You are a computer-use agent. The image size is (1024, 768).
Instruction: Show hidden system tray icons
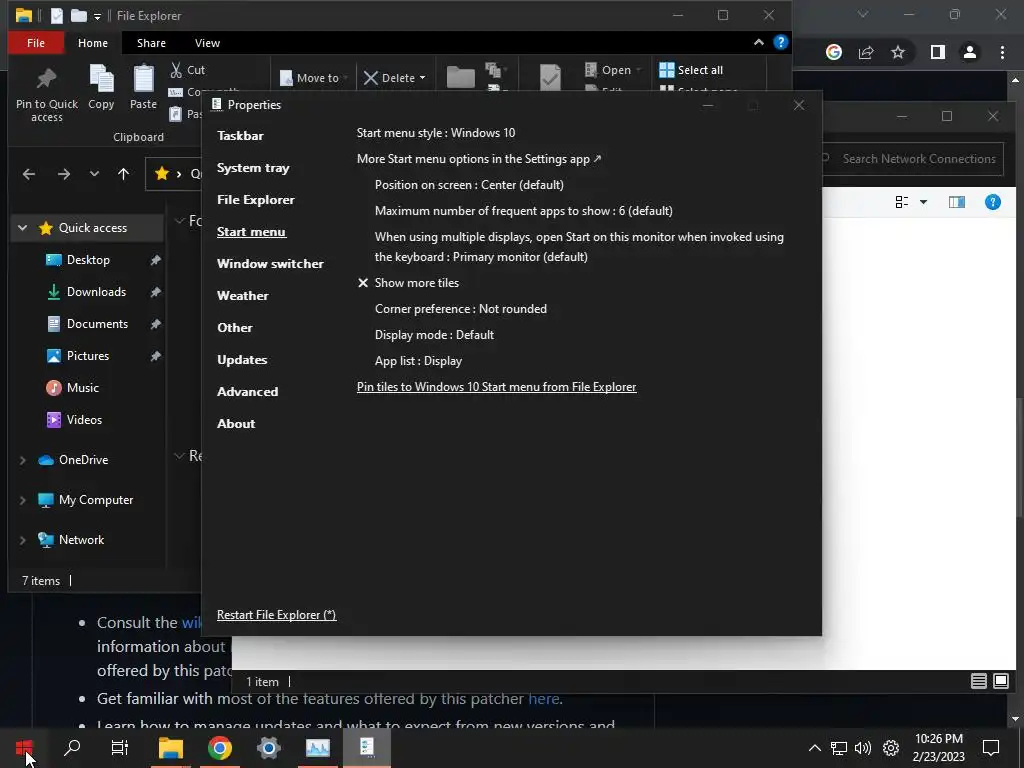[x=814, y=748]
